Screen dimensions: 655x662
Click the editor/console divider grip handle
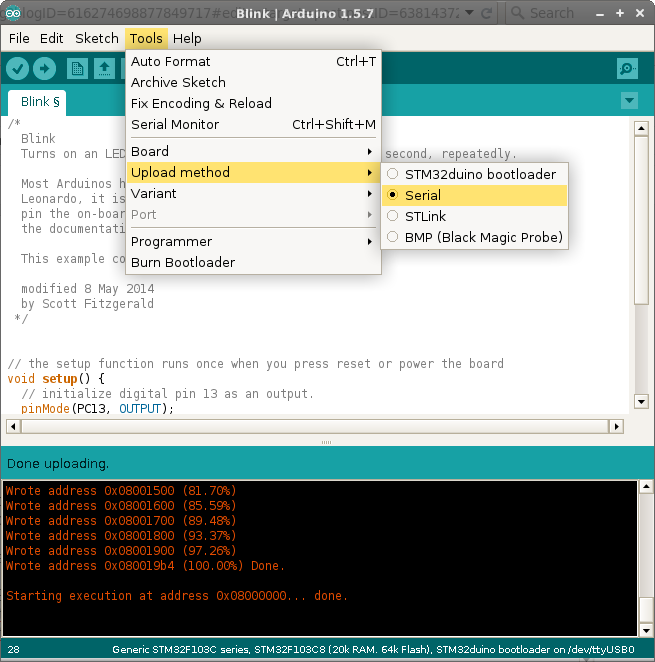point(326,442)
